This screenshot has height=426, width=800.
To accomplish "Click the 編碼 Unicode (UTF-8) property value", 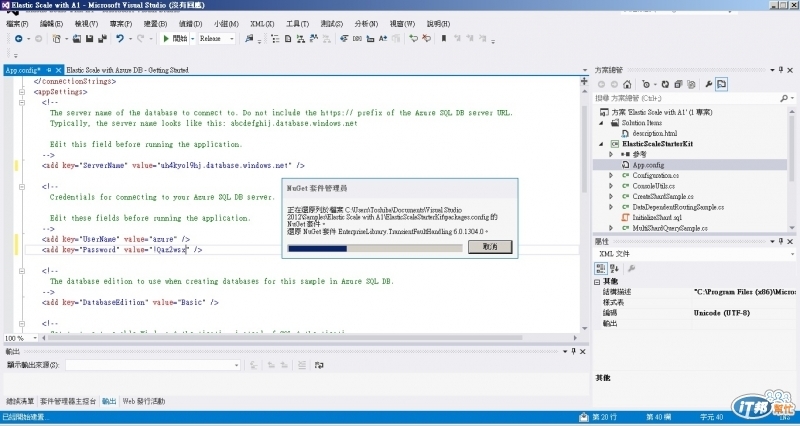I will pos(721,313).
